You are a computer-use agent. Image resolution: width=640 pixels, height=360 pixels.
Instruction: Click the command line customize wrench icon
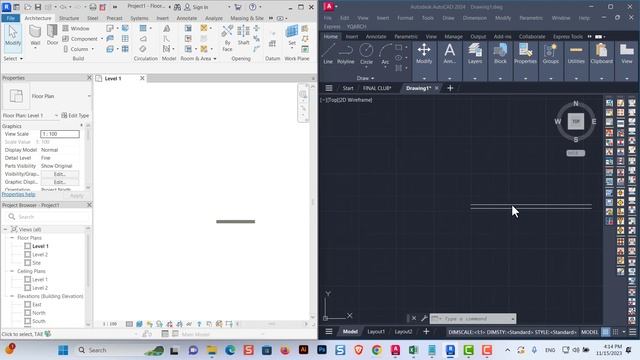click(424, 318)
